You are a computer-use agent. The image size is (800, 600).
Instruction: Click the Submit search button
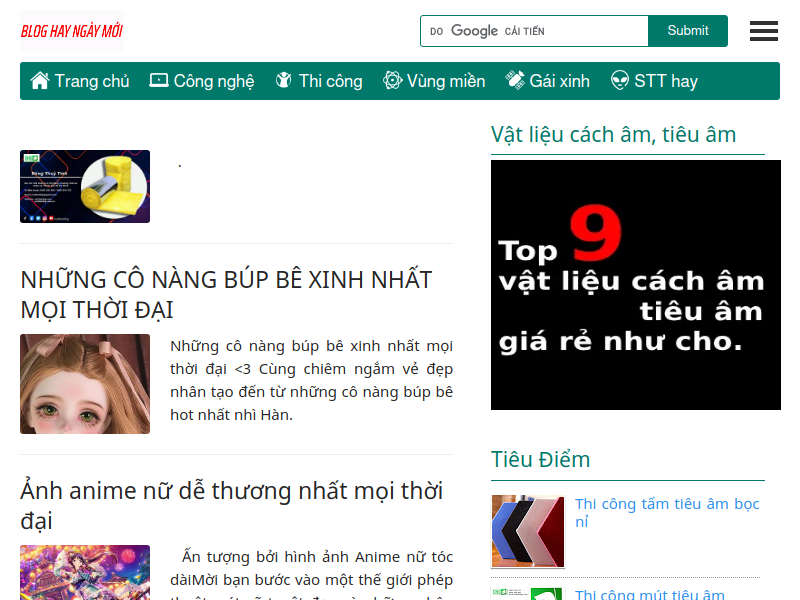click(688, 31)
